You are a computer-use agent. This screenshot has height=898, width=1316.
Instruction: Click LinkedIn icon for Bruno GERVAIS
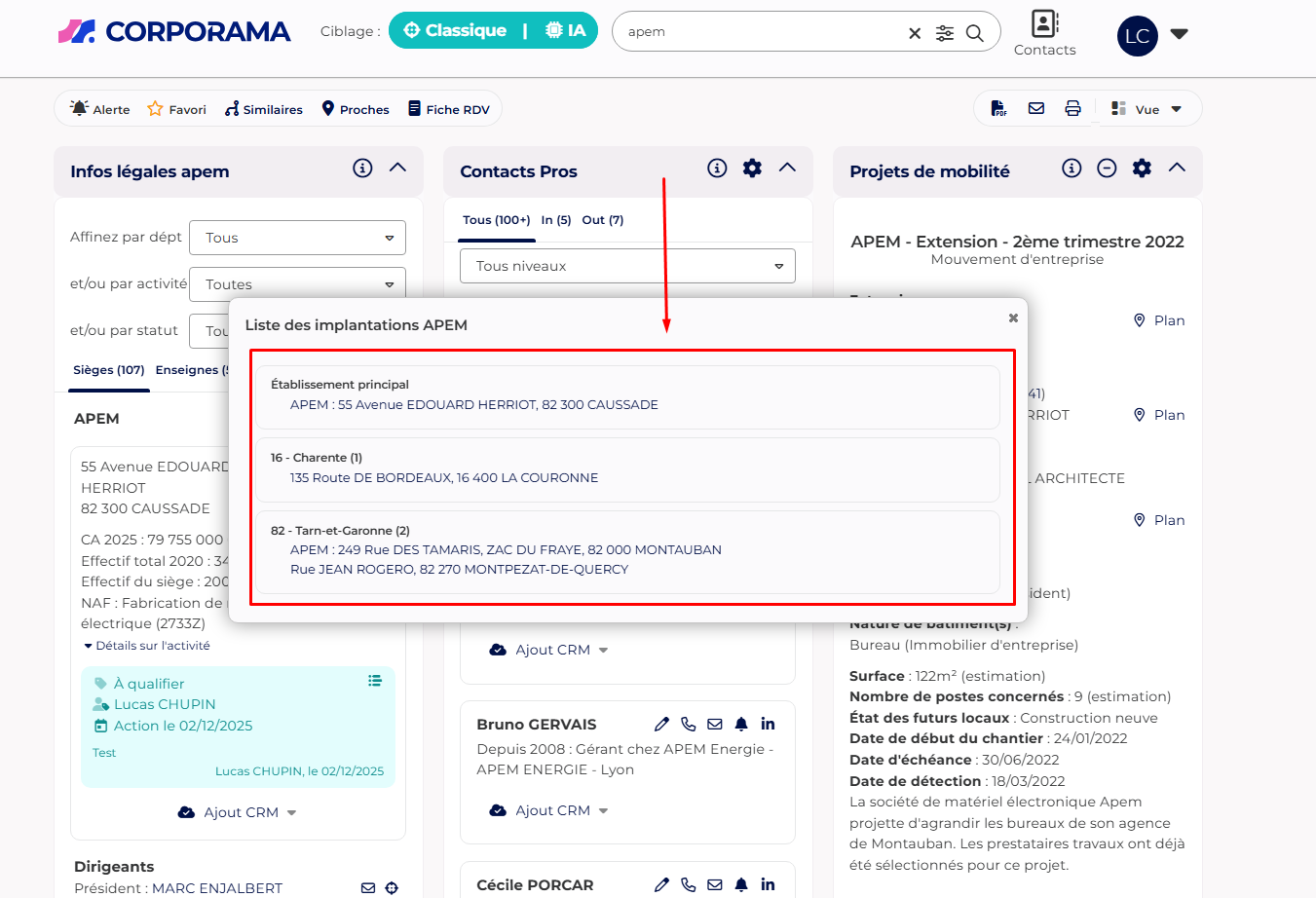(x=768, y=724)
